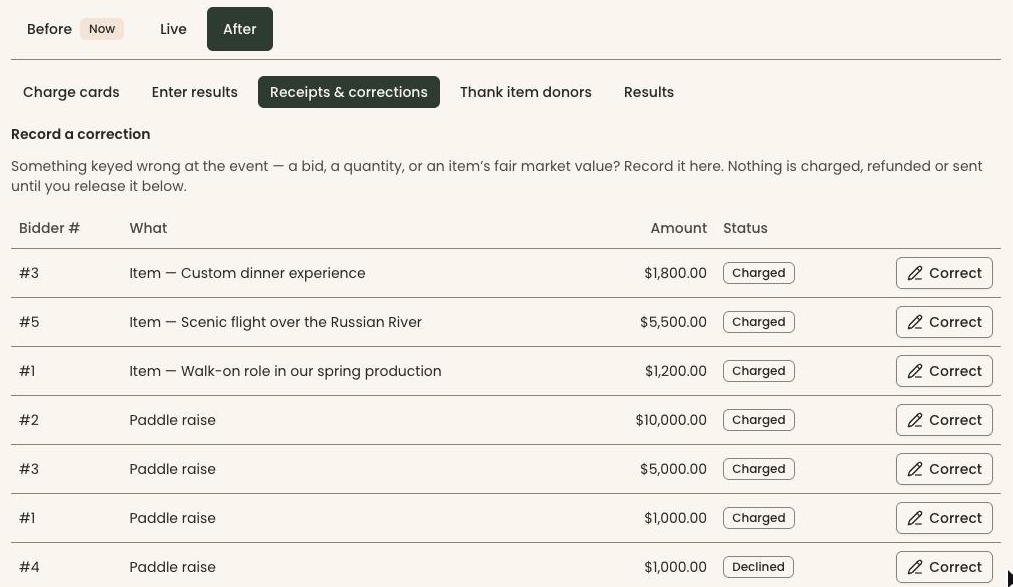Click the $5,500.00 amount
Image resolution: width=1013 pixels, height=587 pixels.
[x=673, y=322]
